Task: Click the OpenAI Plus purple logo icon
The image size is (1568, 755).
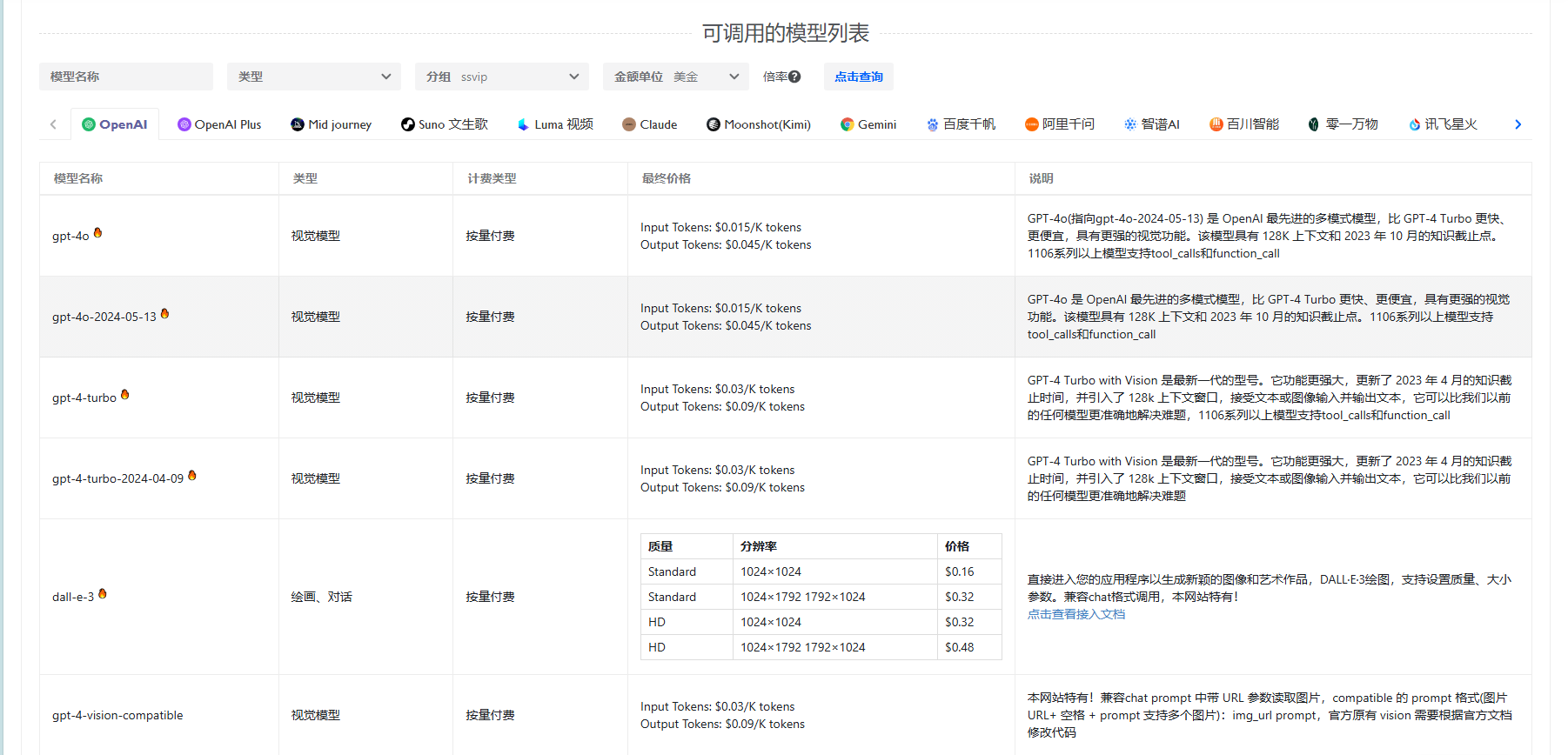Action: [184, 124]
